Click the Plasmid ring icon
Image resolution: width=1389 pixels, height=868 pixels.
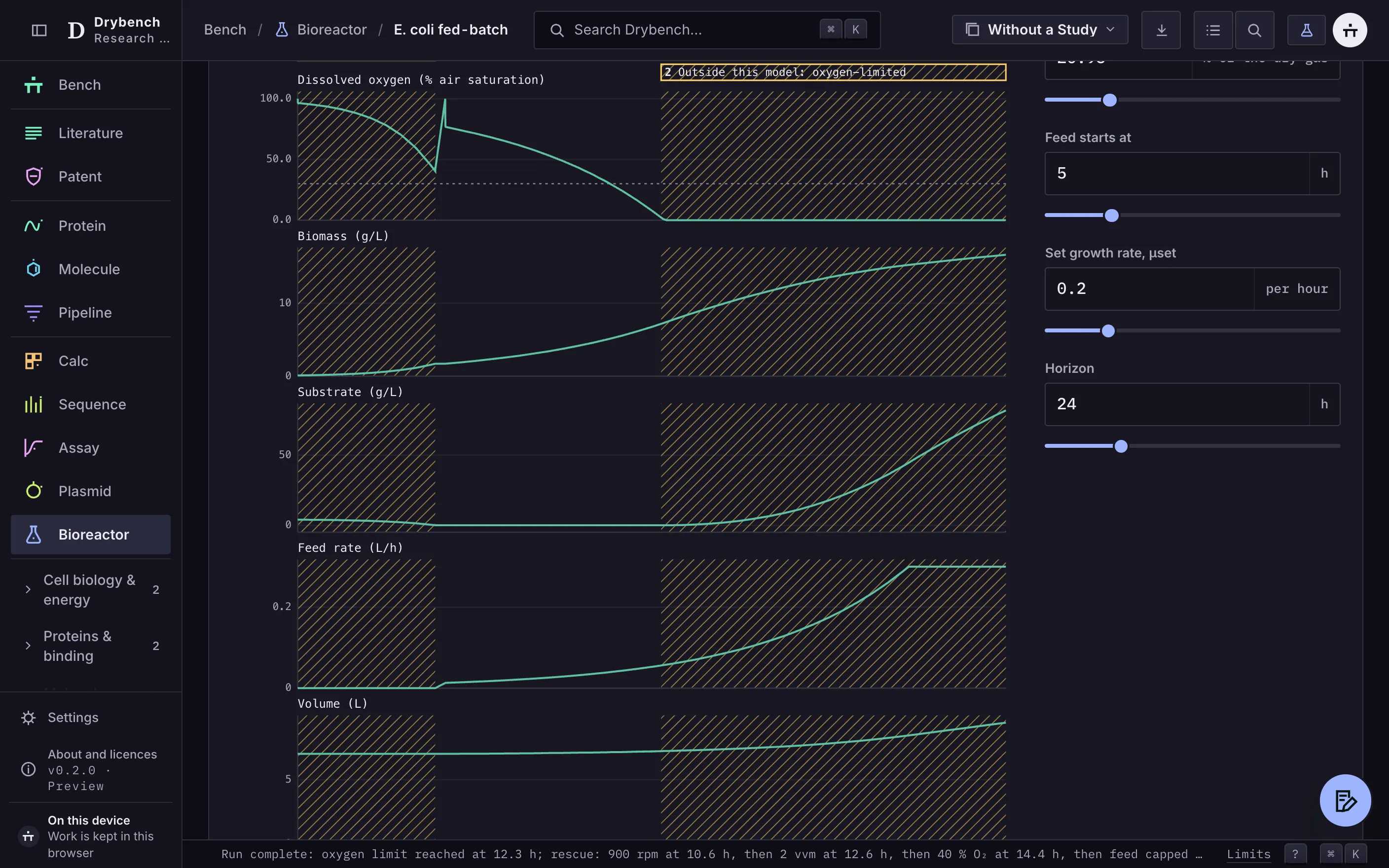coord(33,491)
